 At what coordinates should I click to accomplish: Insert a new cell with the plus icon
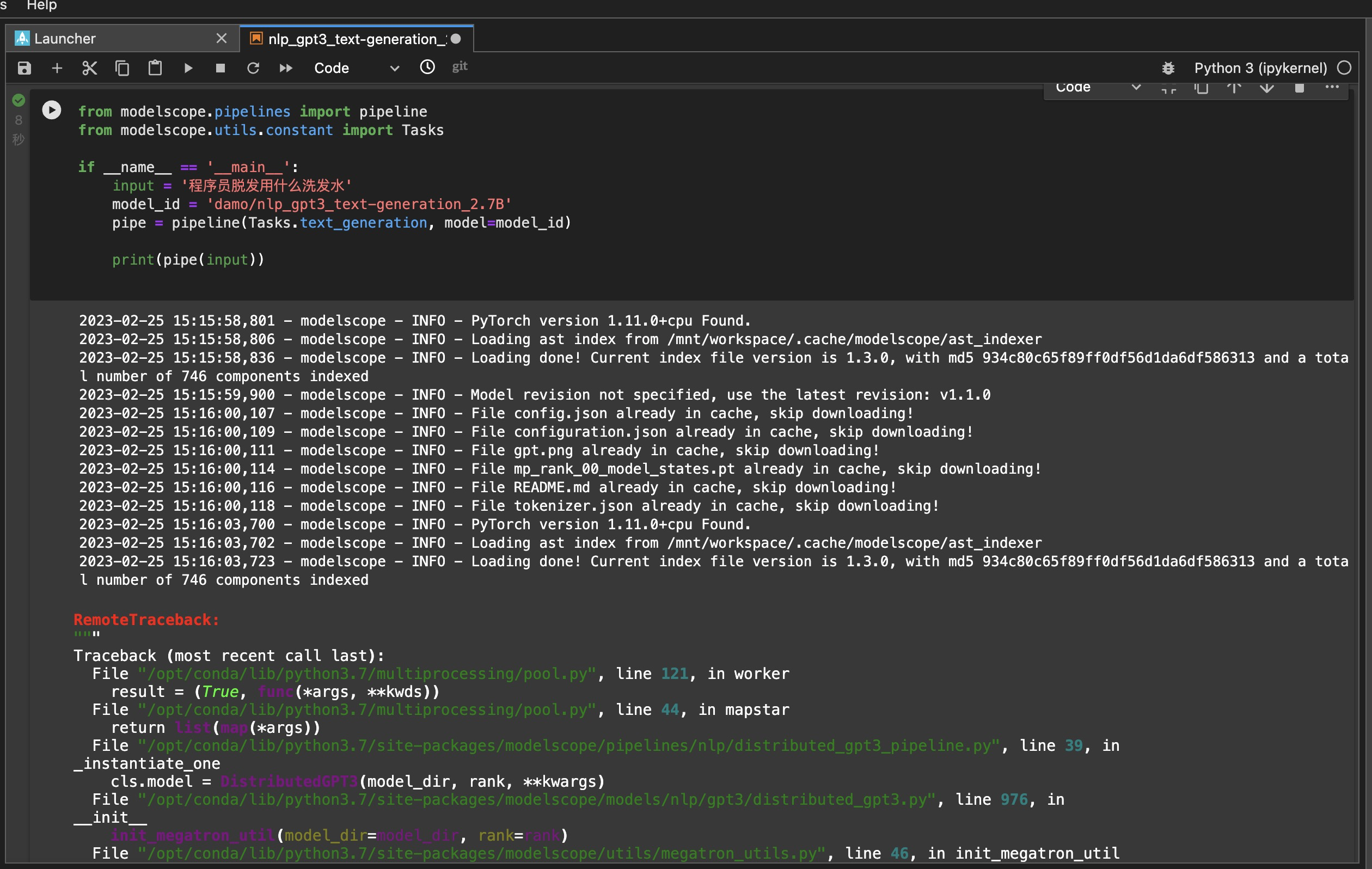(x=57, y=69)
